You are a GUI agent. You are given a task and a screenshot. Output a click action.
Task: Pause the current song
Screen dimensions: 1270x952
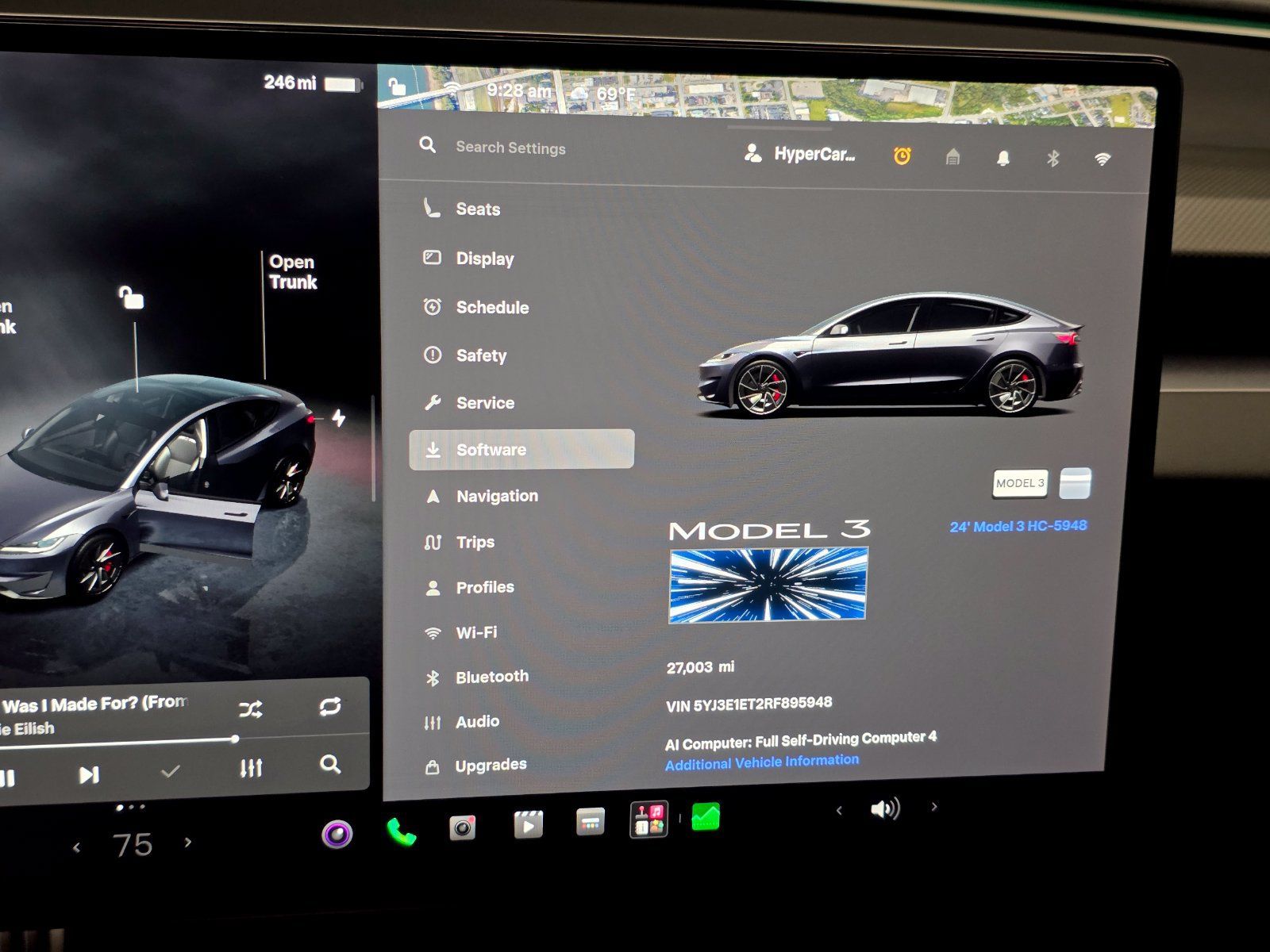pyautogui.click(x=7, y=777)
